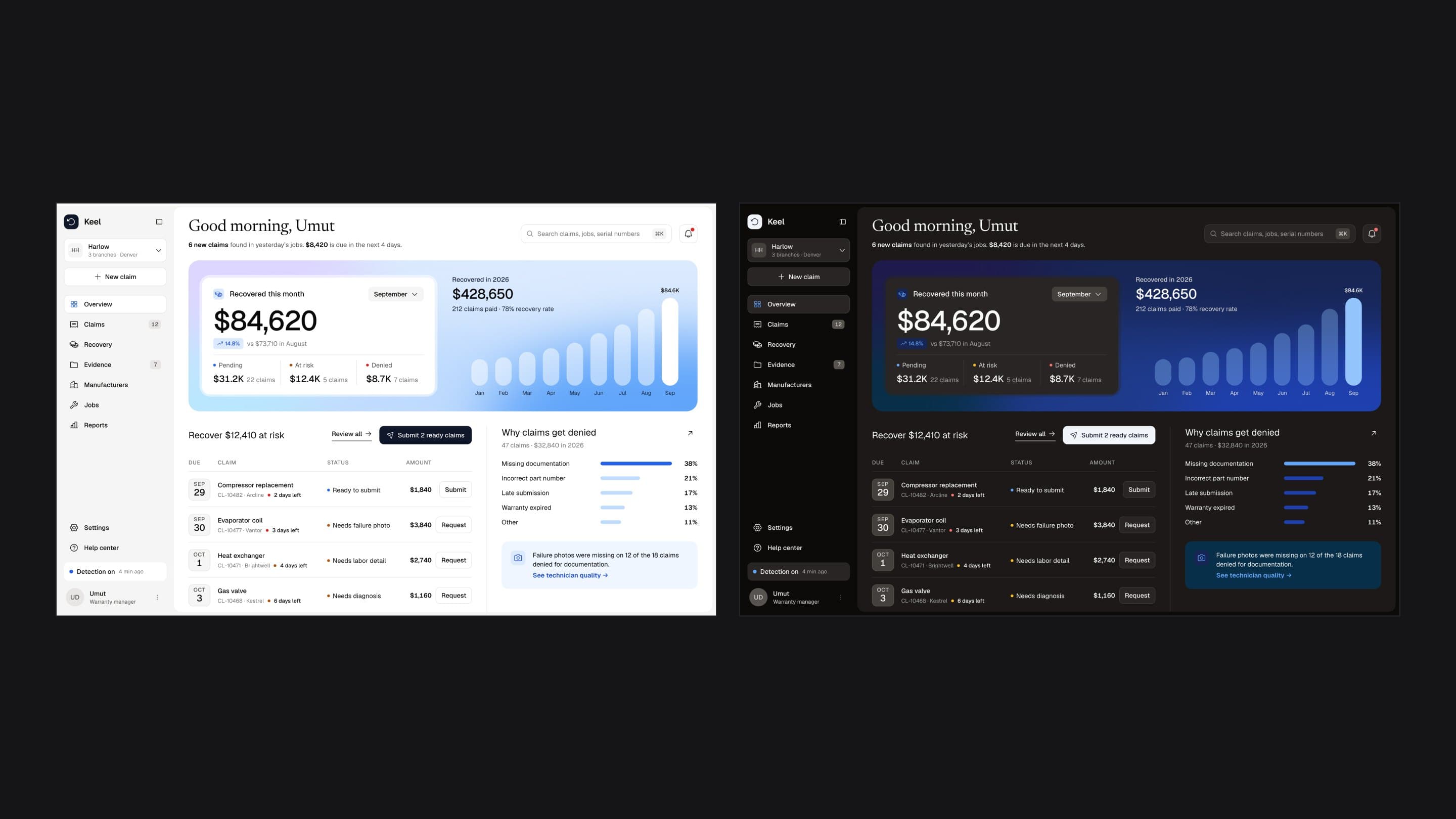Open Claims in light sidebar
The width and height of the screenshot is (1456, 819).
click(x=115, y=325)
